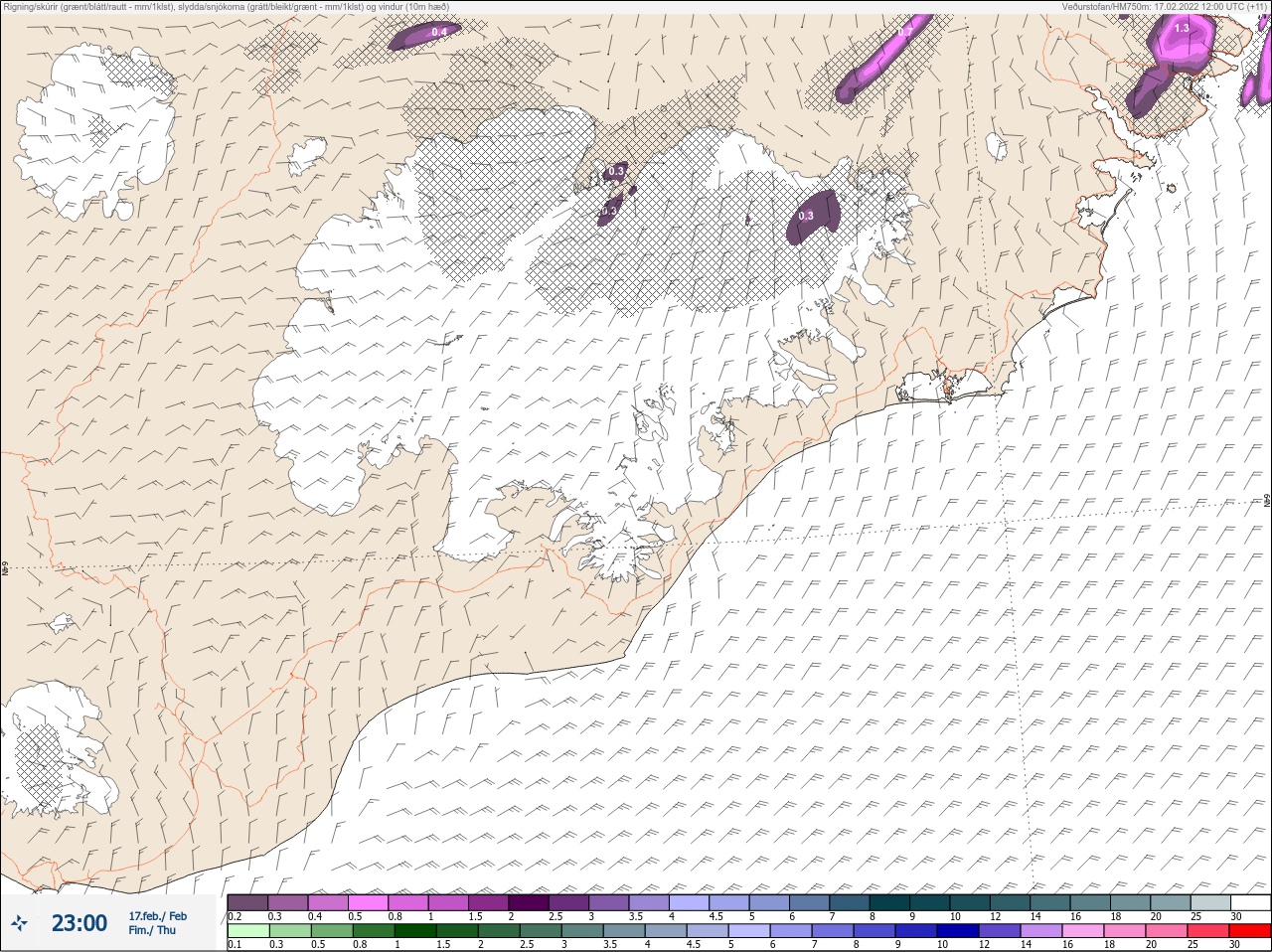Click the Veðurstofan star logo icon
The height and width of the screenshot is (952, 1272).
point(20,923)
